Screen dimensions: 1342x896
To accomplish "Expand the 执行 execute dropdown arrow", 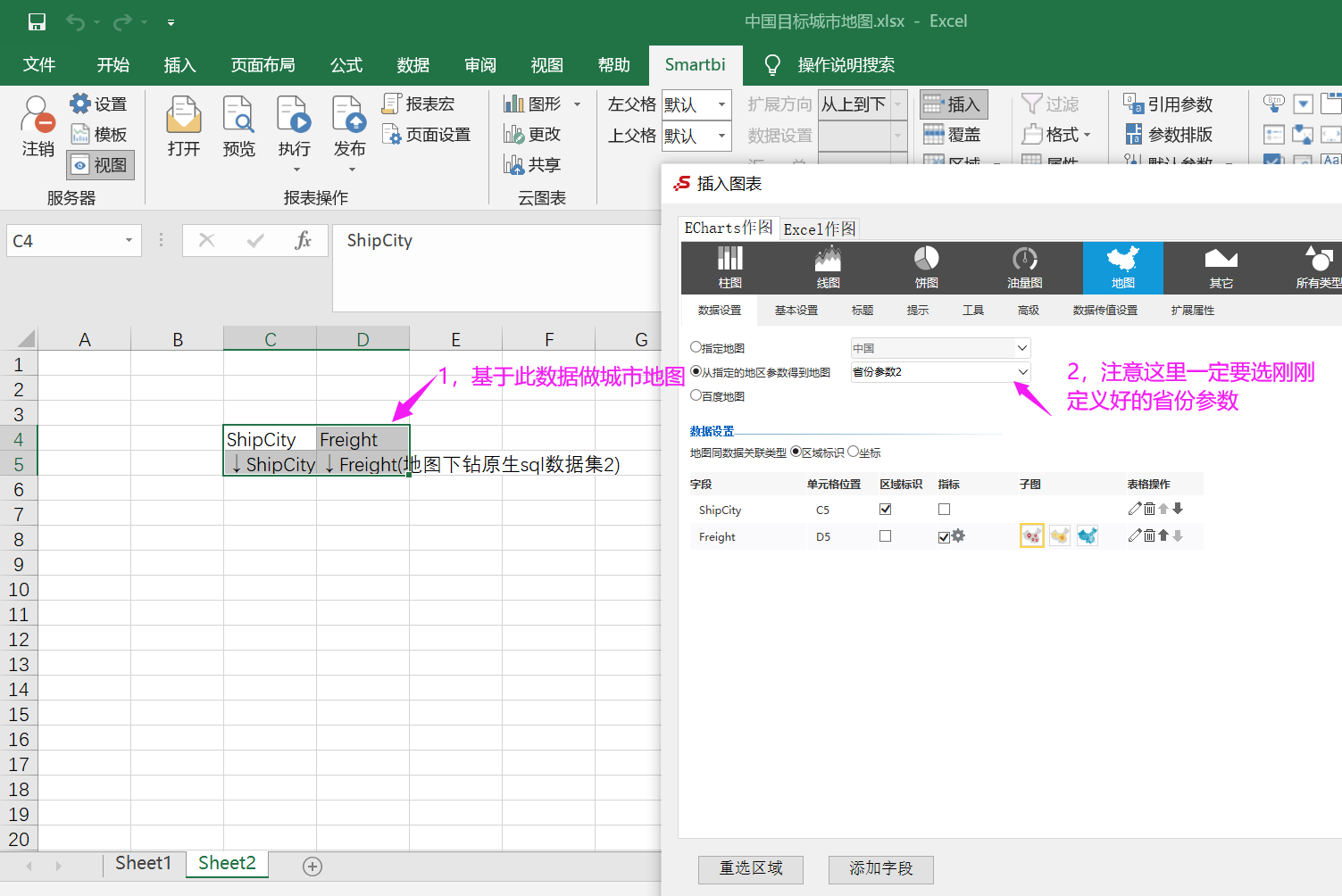I will click(x=296, y=170).
